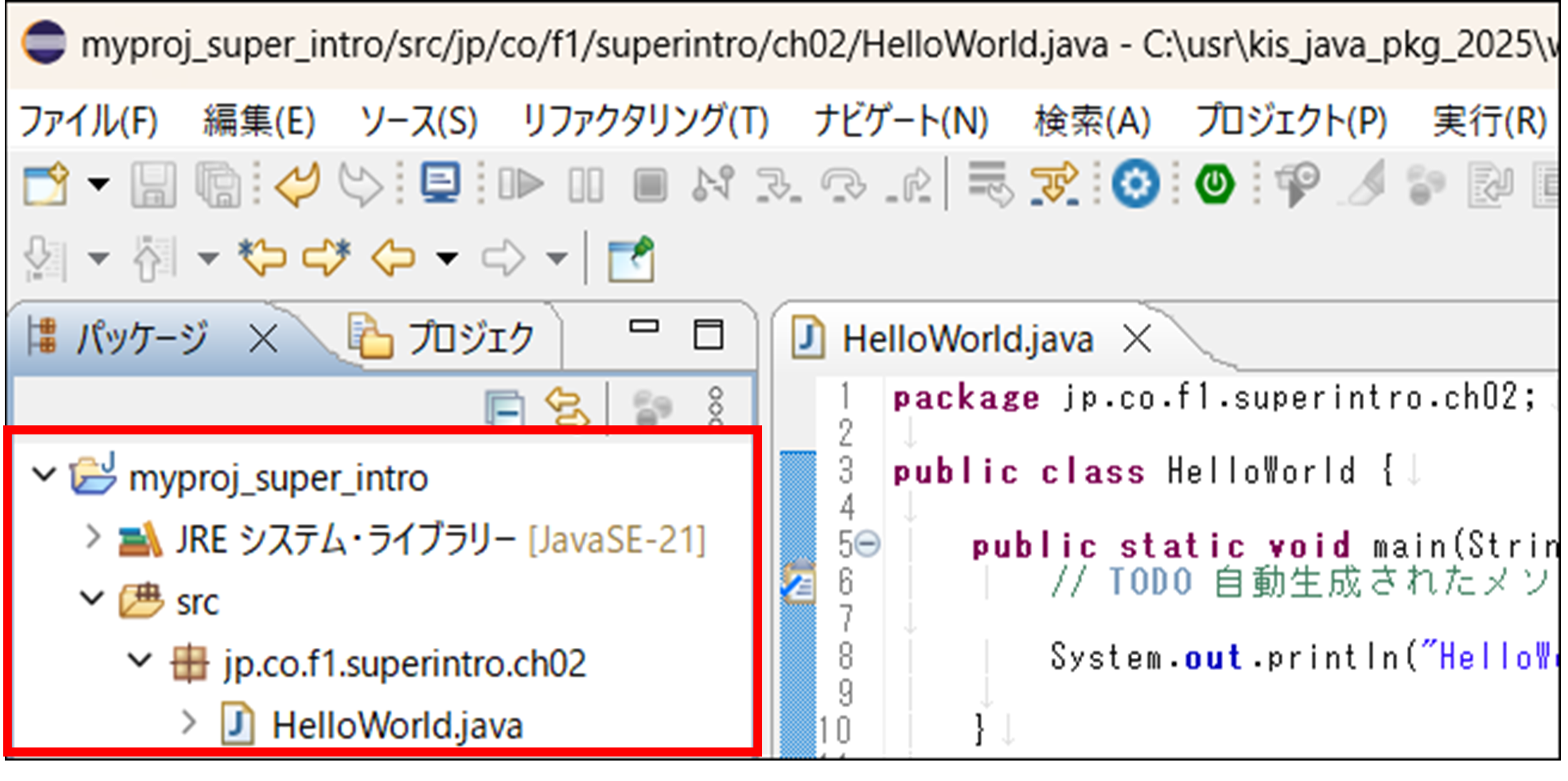Image resolution: width=1568 pixels, height=781 pixels.
Task: Click the blue gear toolbar icon
Action: click(1135, 185)
